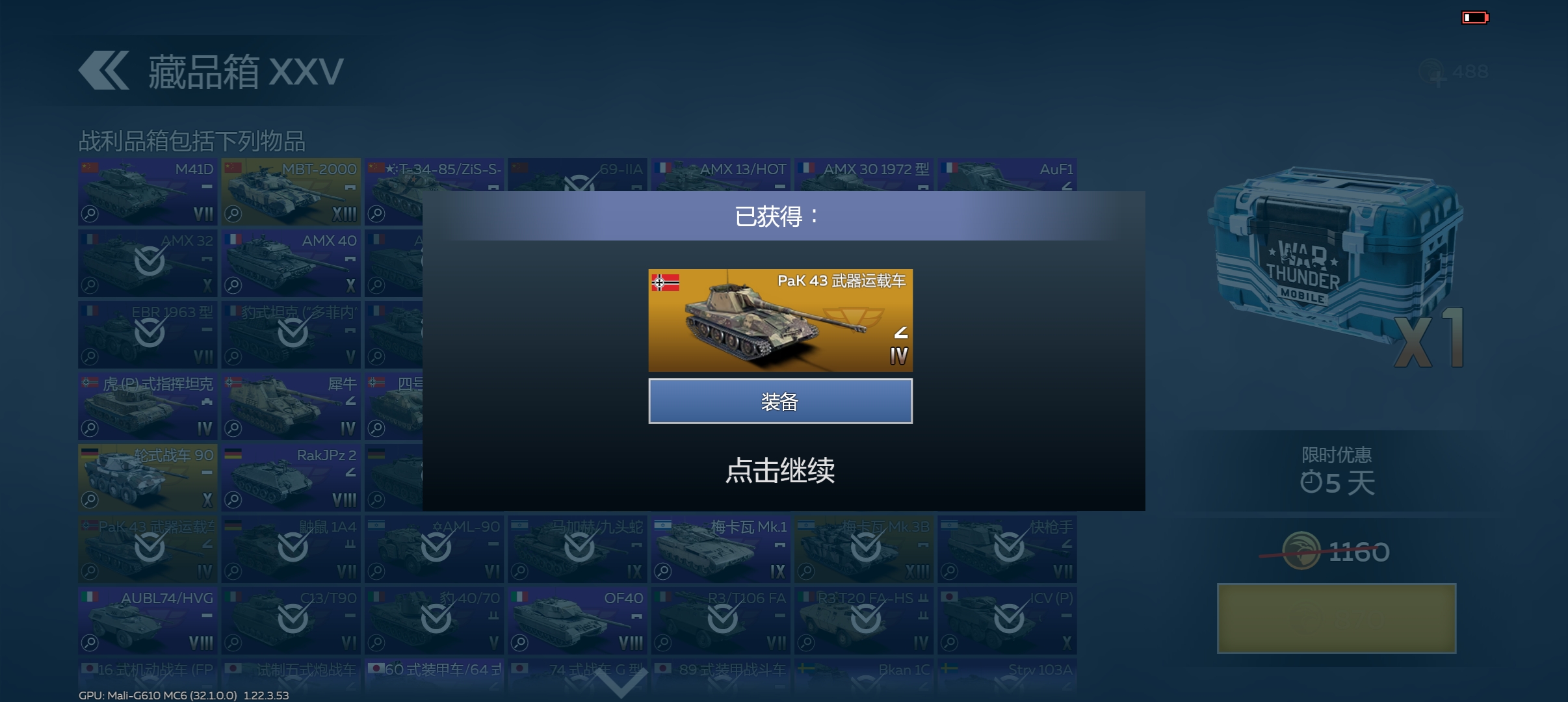Select the 梅卡瓦 Mk.1 tank card
The height and width of the screenshot is (702, 1568).
tap(721, 549)
